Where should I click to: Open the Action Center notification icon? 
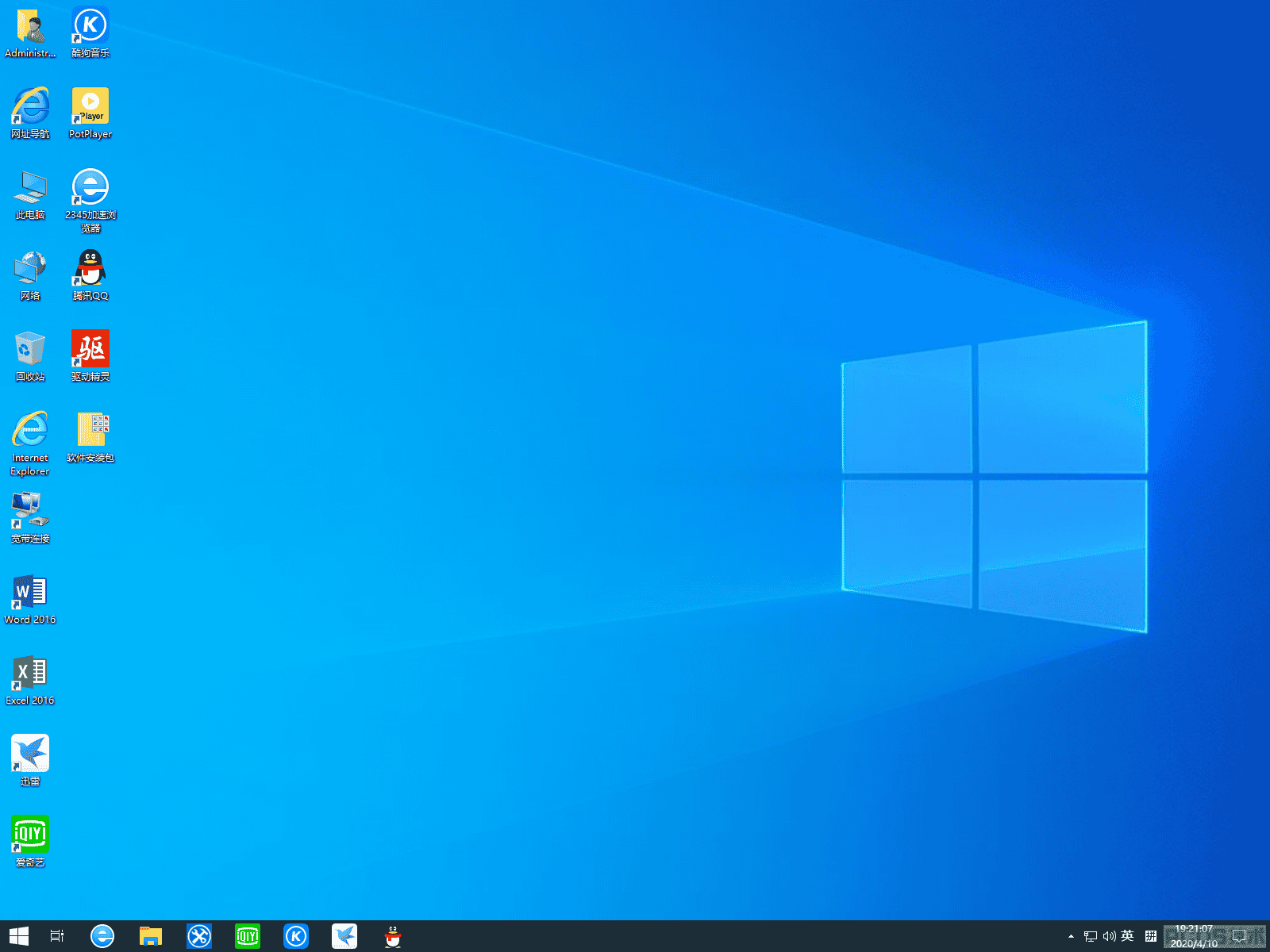(1241, 936)
